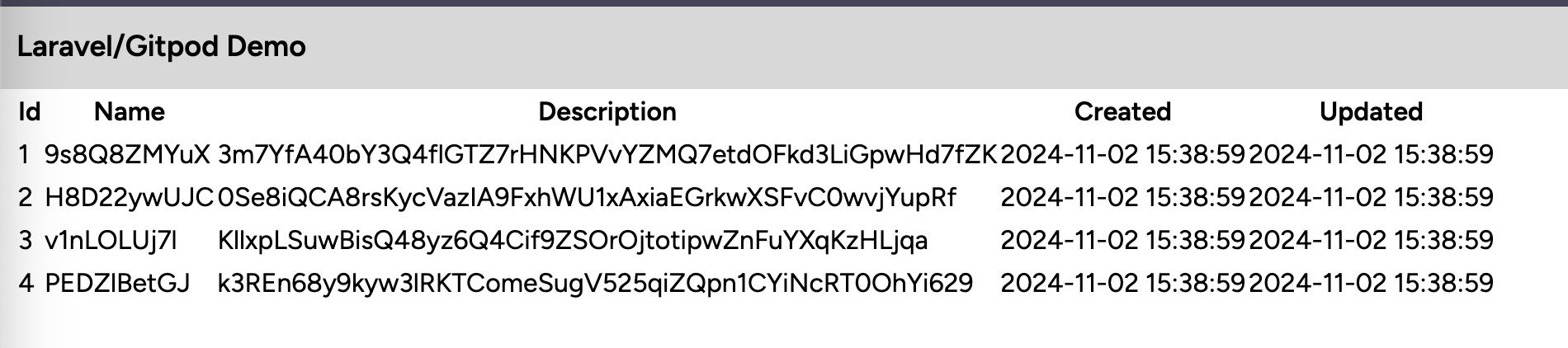Screen dimensions: 1568x348
Task: Click the Name column header
Action: point(130,111)
